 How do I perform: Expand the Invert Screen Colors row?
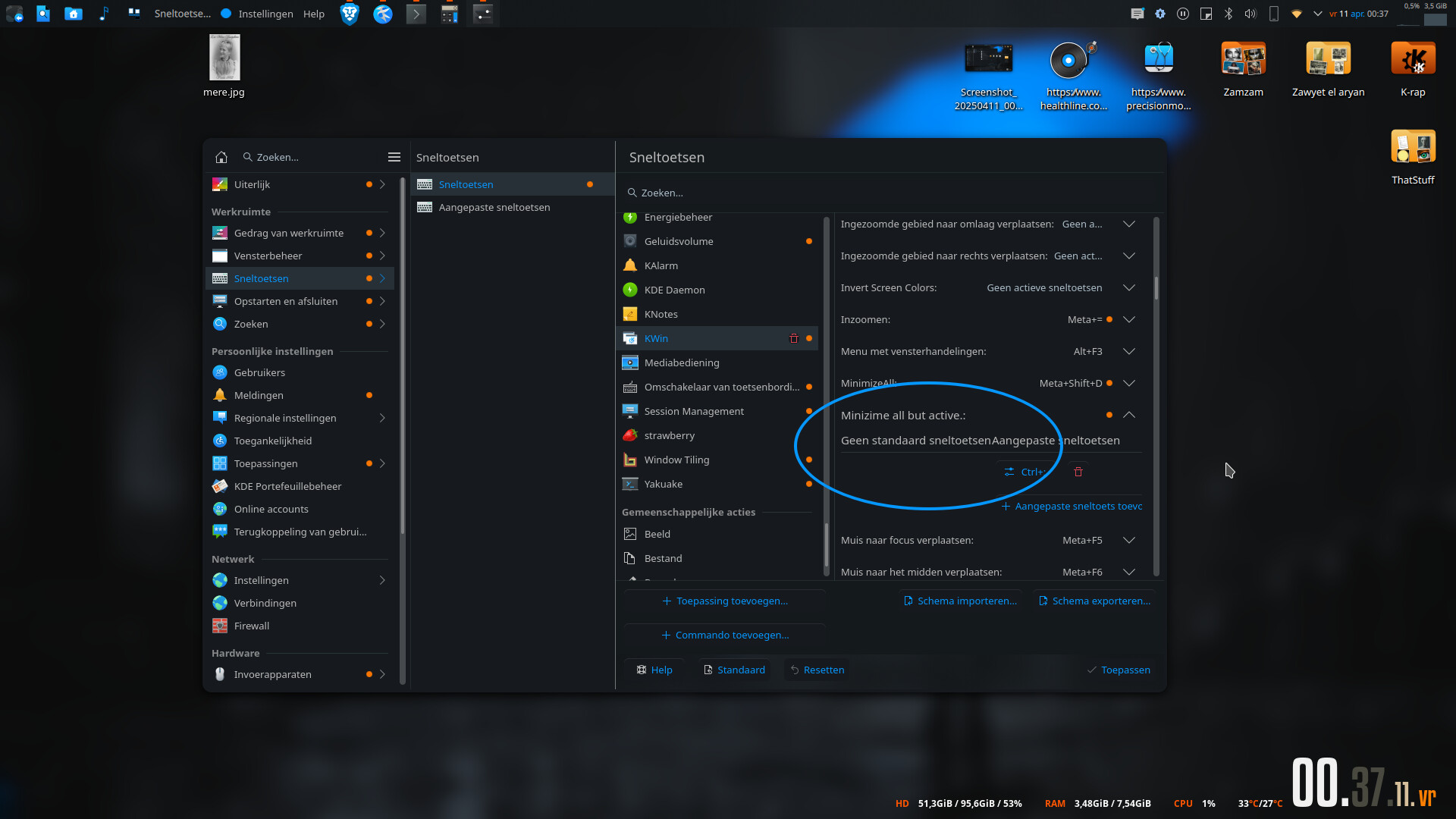[x=1129, y=287]
